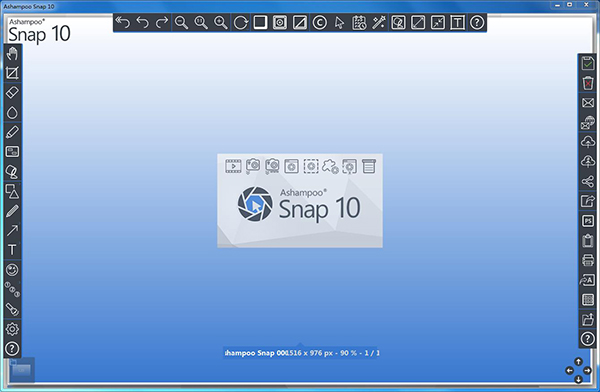
Task: Rotate the image with the circular arrow
Action: click(240, 23)
